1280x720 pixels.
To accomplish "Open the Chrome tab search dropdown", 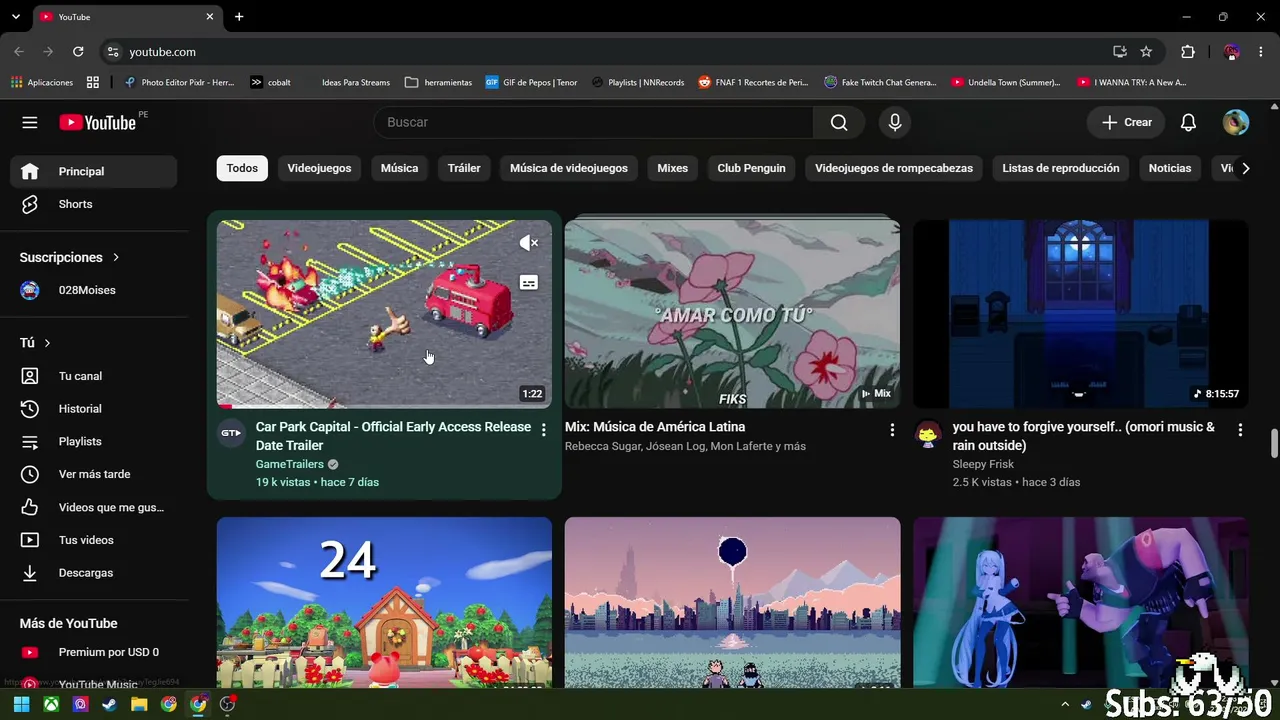I will 15,17.
